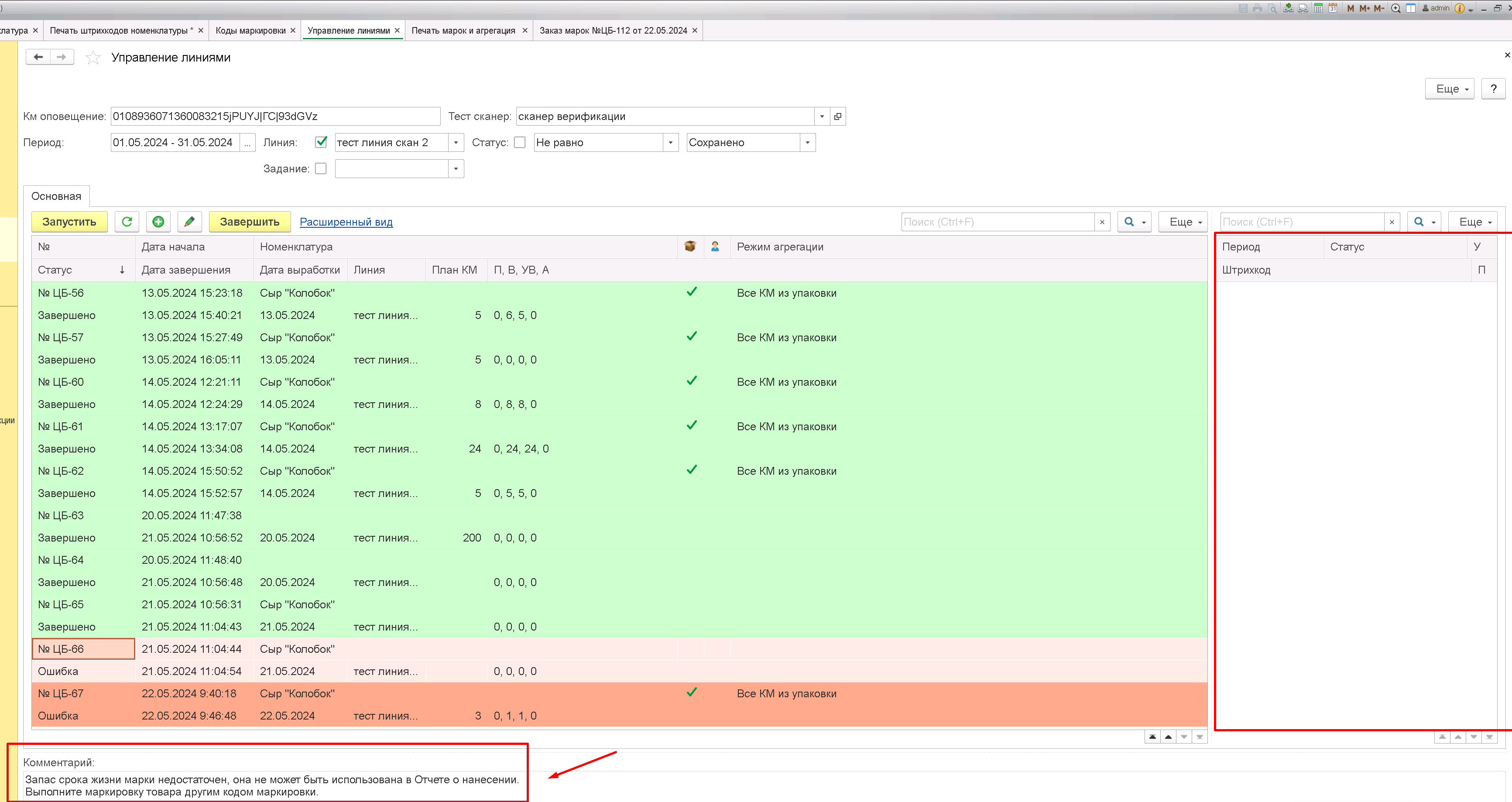Click the M memory button in top toolbar
This screenshot has width=1512, height=802.
coord(1351,8)
